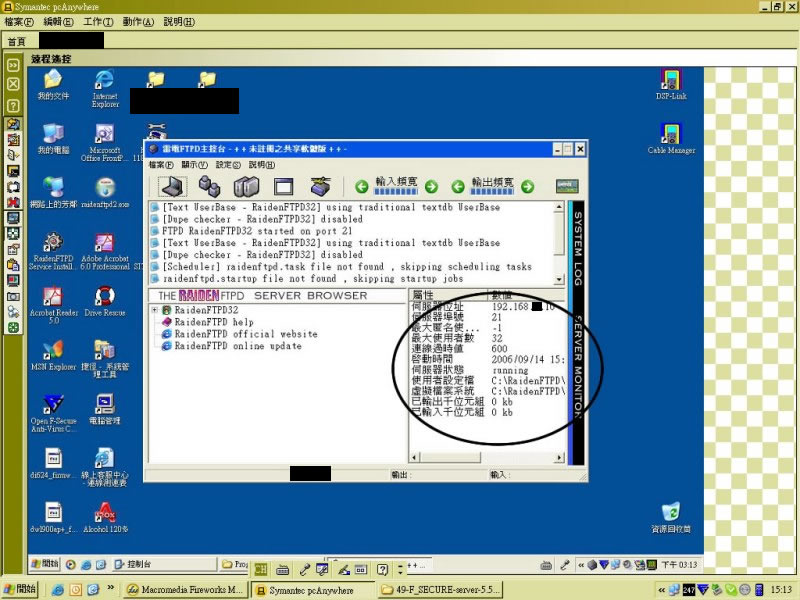The width and height of the screenshot is (800, 600).
Task: Select Adobe Acrobat 6.0 Professional desktop icon
Action: click(105, 251)
